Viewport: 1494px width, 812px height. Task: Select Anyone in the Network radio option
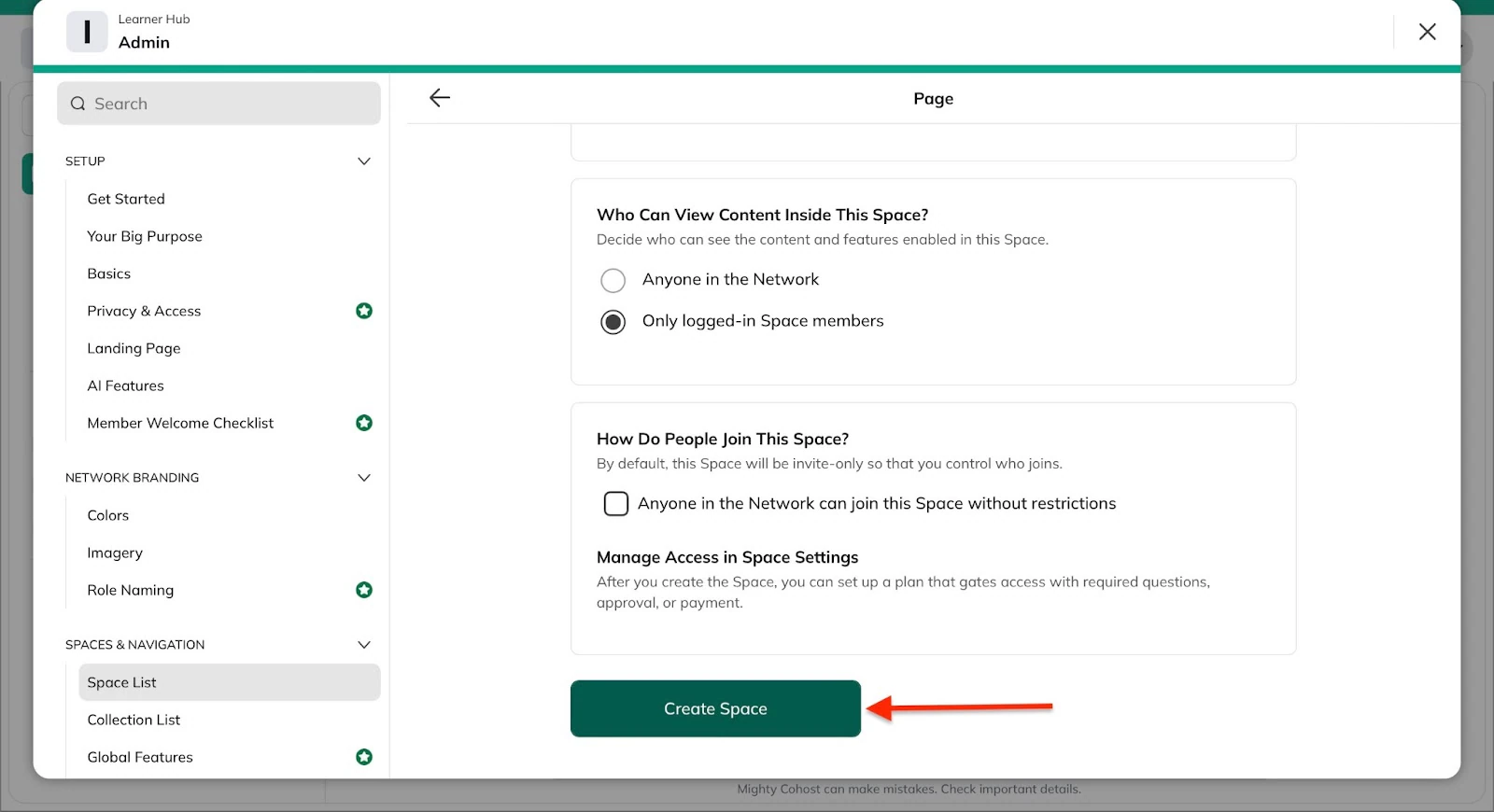click(x=613, y=280)
